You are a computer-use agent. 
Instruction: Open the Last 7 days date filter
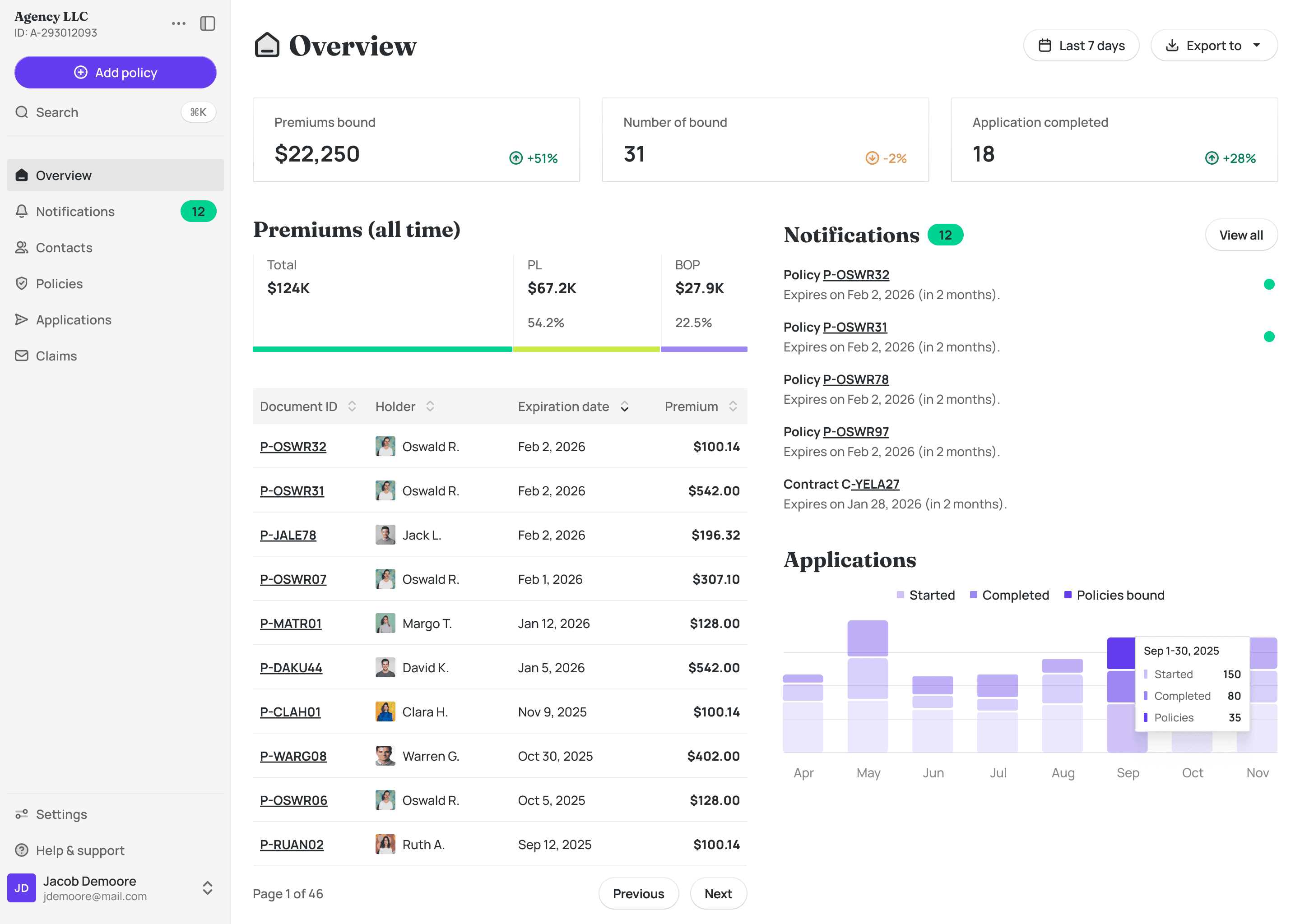(1081, 45)
